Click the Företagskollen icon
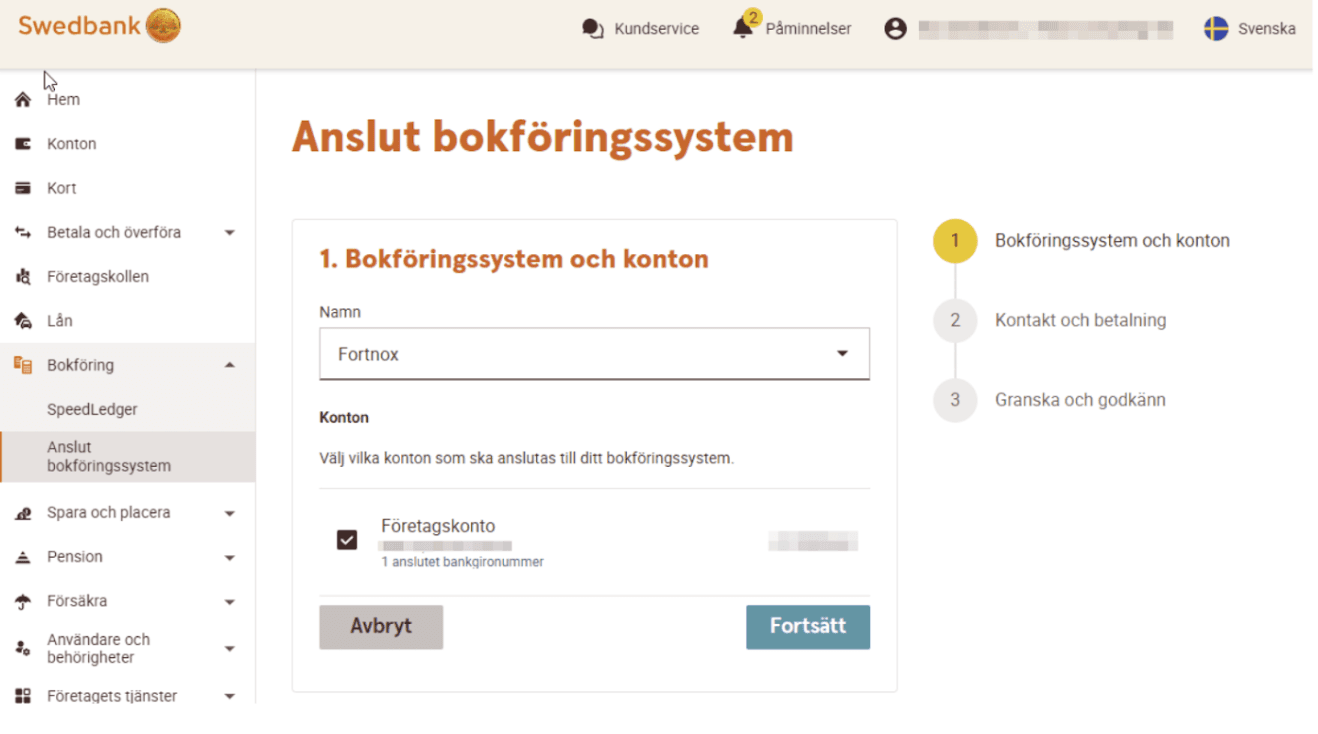The width and height of the screenshot is (1318, 734). pyautogui.click(x=23, y=277)
